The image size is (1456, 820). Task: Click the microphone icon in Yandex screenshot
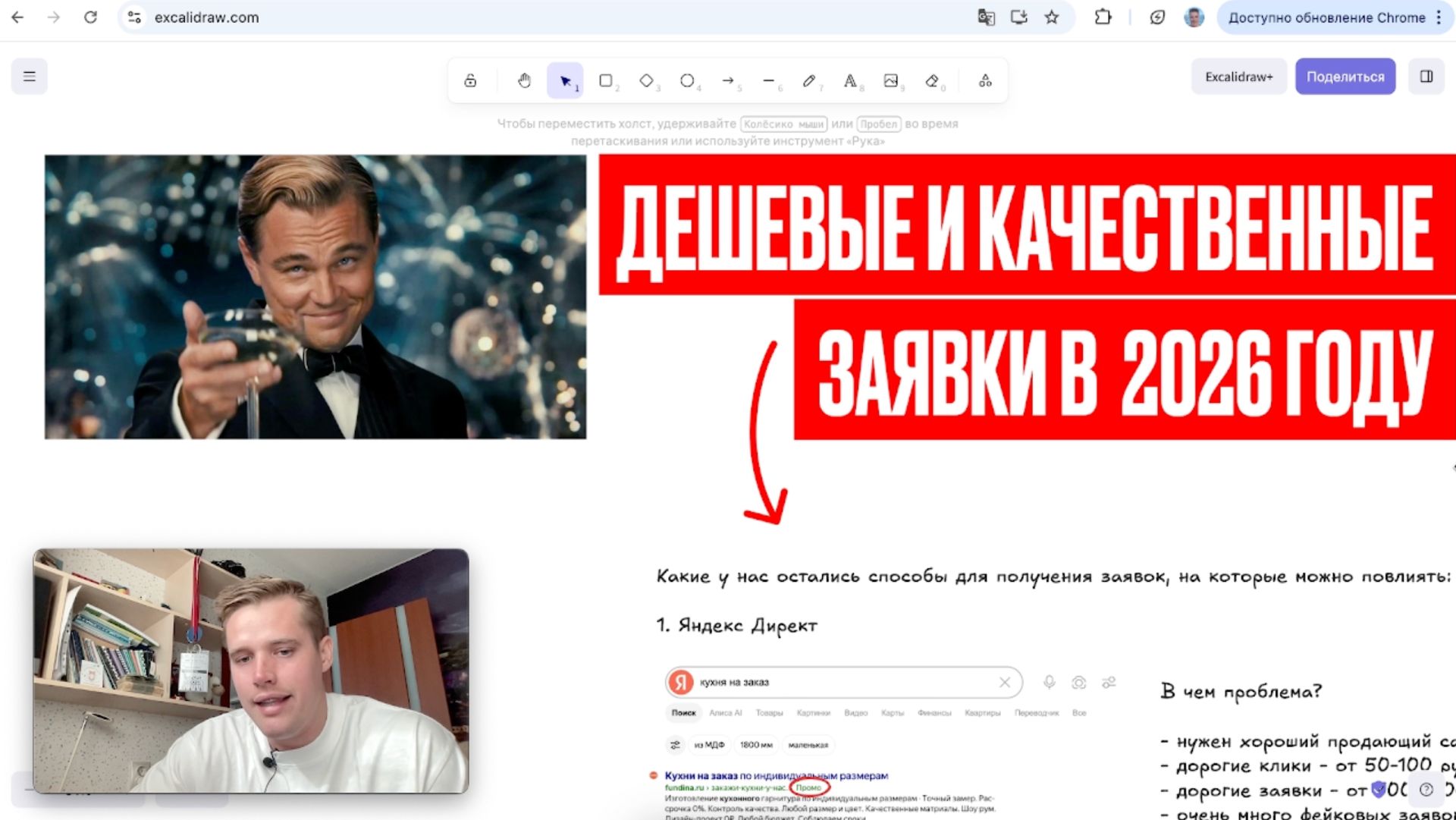pyautogui.click(x=1050, y=682)
